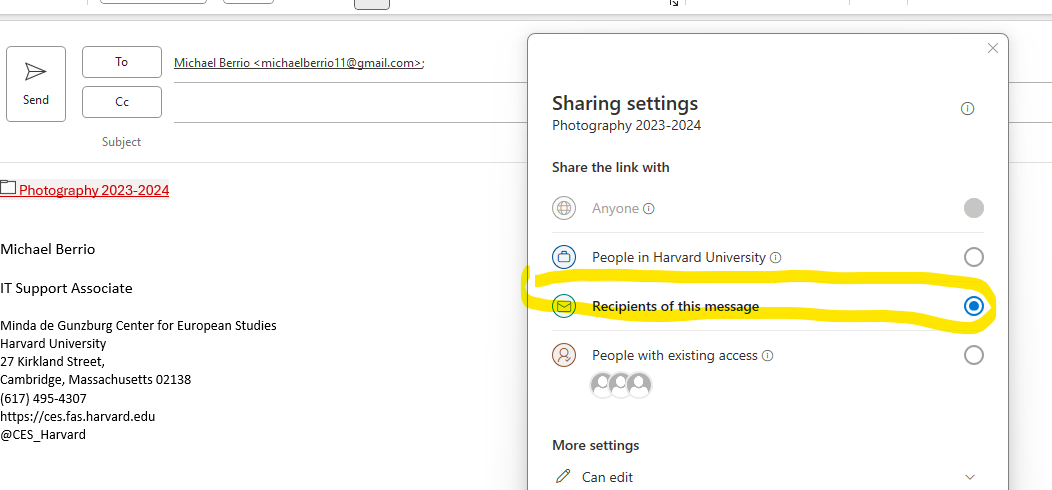Viewport: 1052px width, 490px height.
Task: Open the To recipients picker
Action: coord(121,62)
